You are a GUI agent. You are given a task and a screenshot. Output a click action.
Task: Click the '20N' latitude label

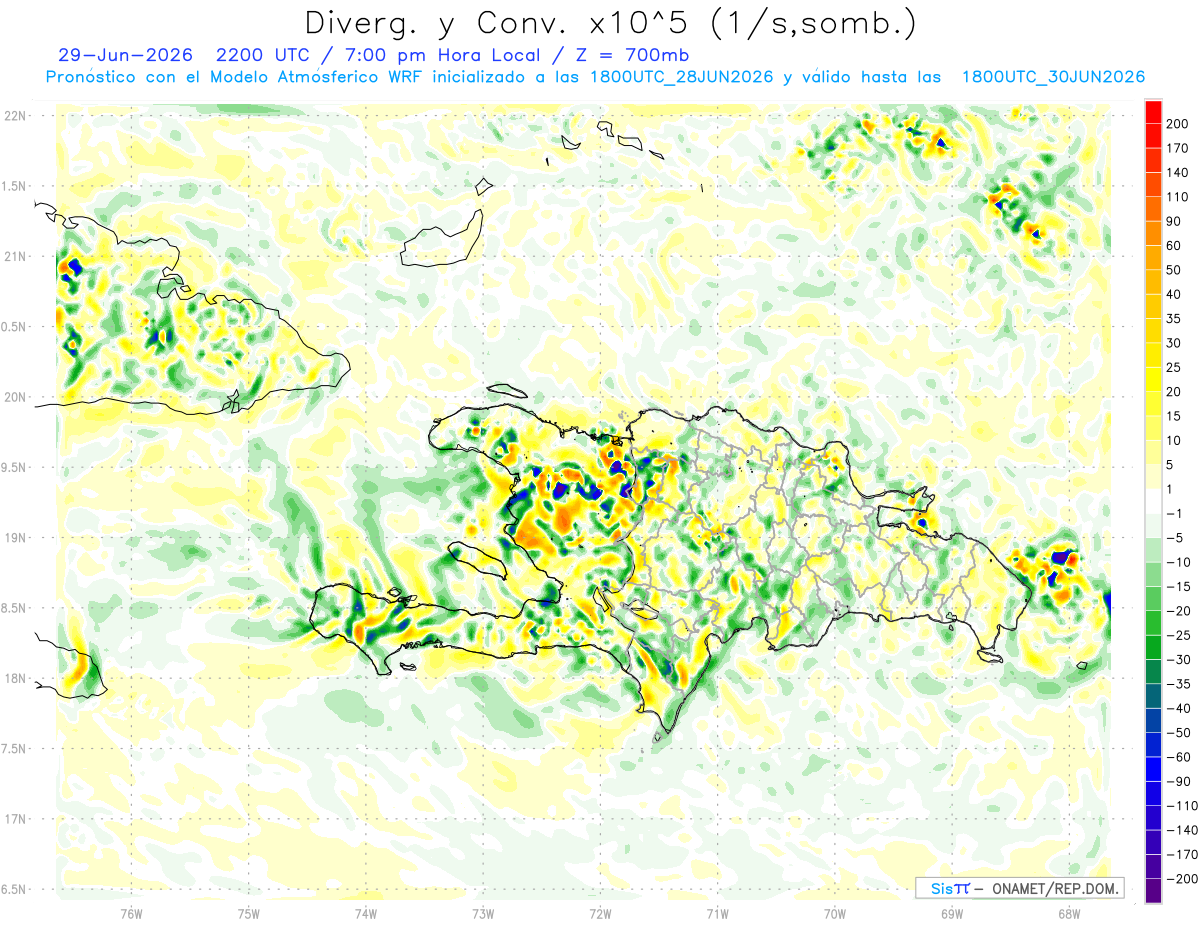[x=14, y=397]
